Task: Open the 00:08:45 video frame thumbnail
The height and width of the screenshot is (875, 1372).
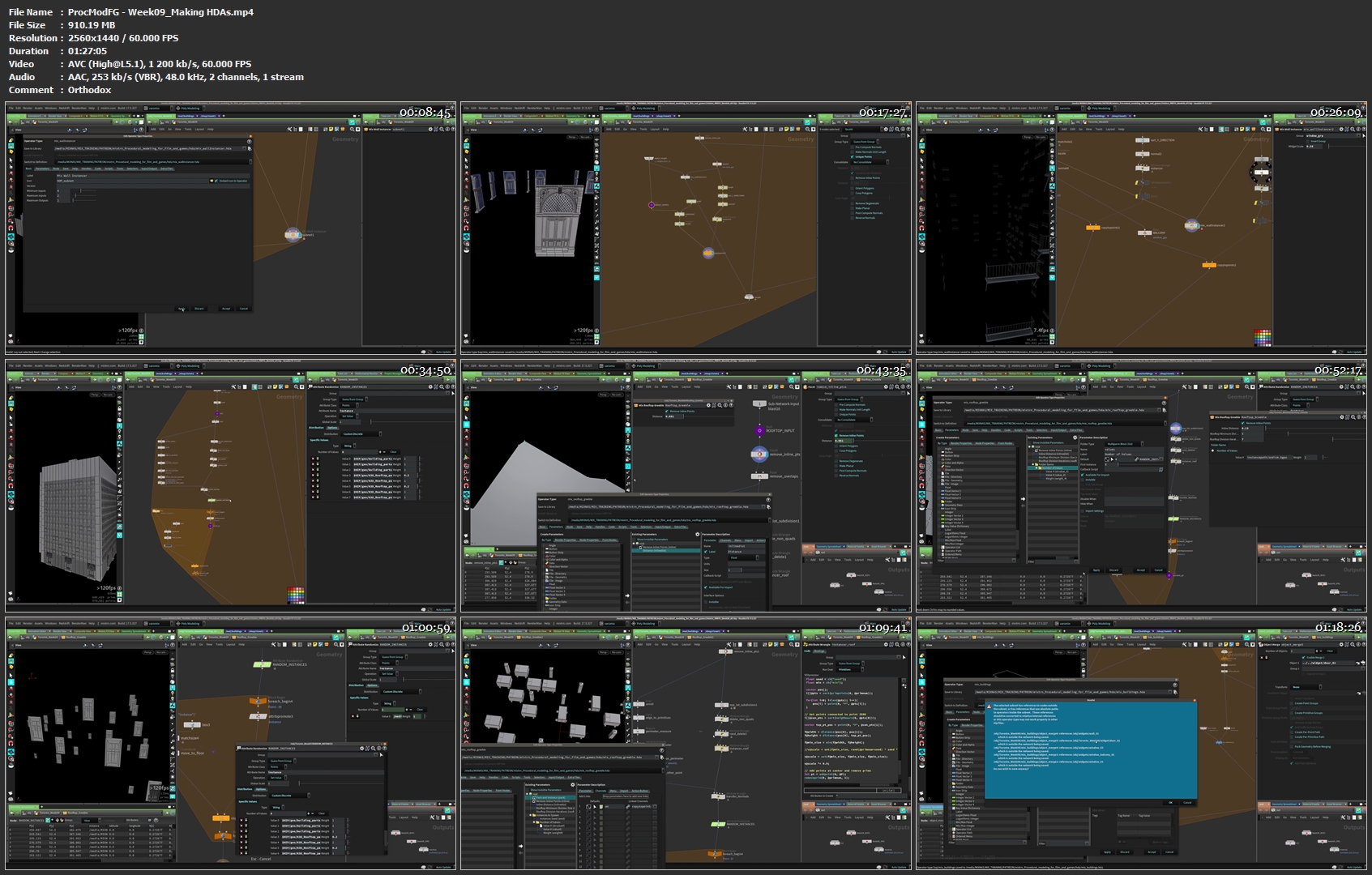Action: tap(231, 228)
